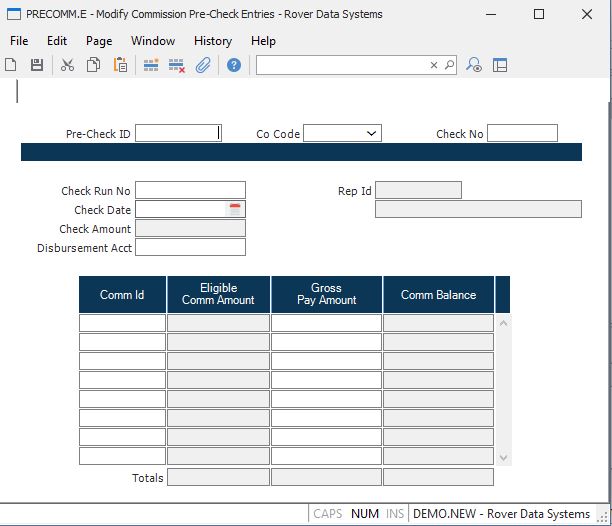The height and width of the screenshot is (526, 612).
Task: Click the Delete row toolbar icon
Action: (177, 65)
